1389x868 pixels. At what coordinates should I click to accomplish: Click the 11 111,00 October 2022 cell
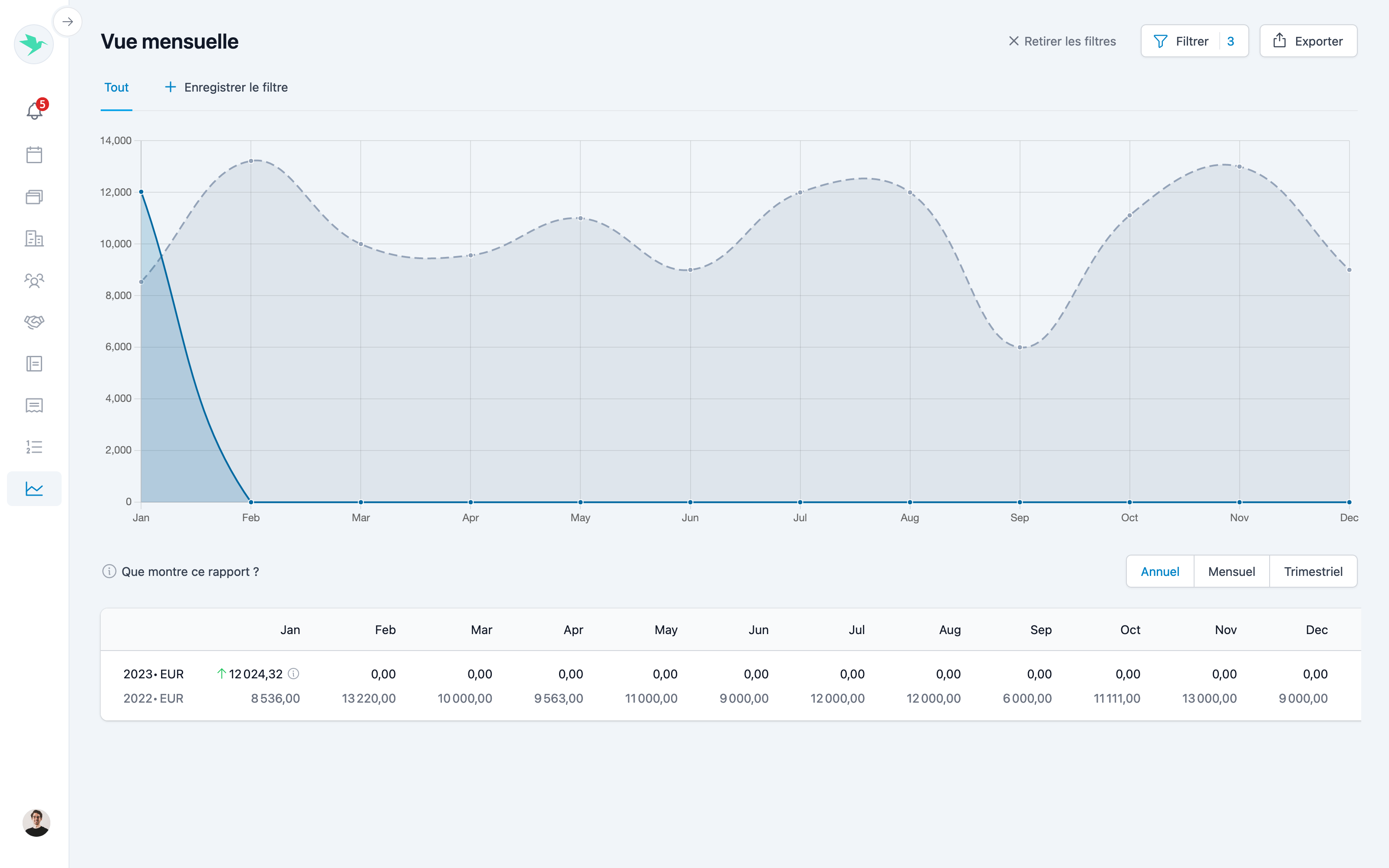pyautogui.click(x=1117, y=698)
